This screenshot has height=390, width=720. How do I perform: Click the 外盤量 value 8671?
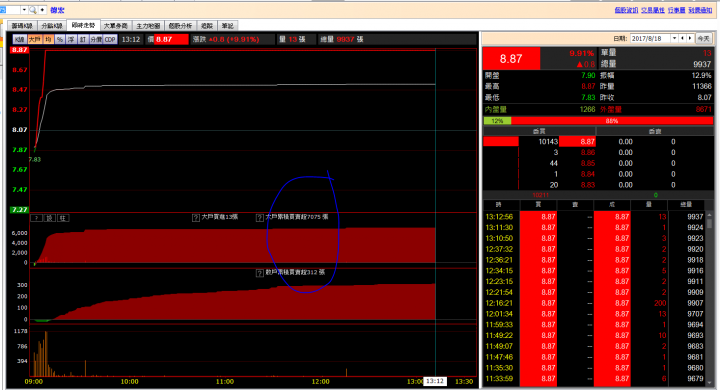pyautogui.click(x=703, y=109)
